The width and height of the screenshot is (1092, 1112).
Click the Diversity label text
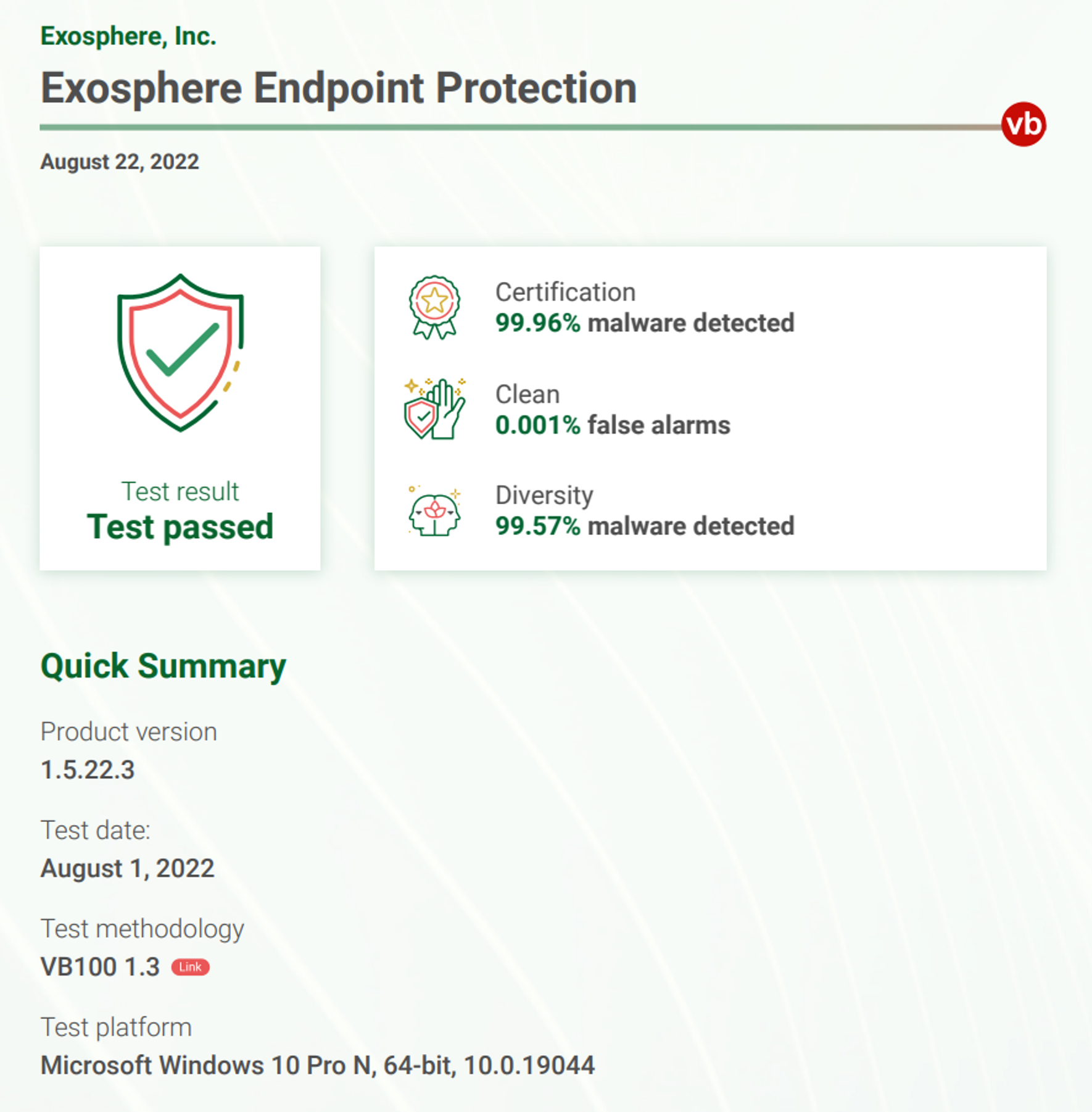click(x=544, y=496)
